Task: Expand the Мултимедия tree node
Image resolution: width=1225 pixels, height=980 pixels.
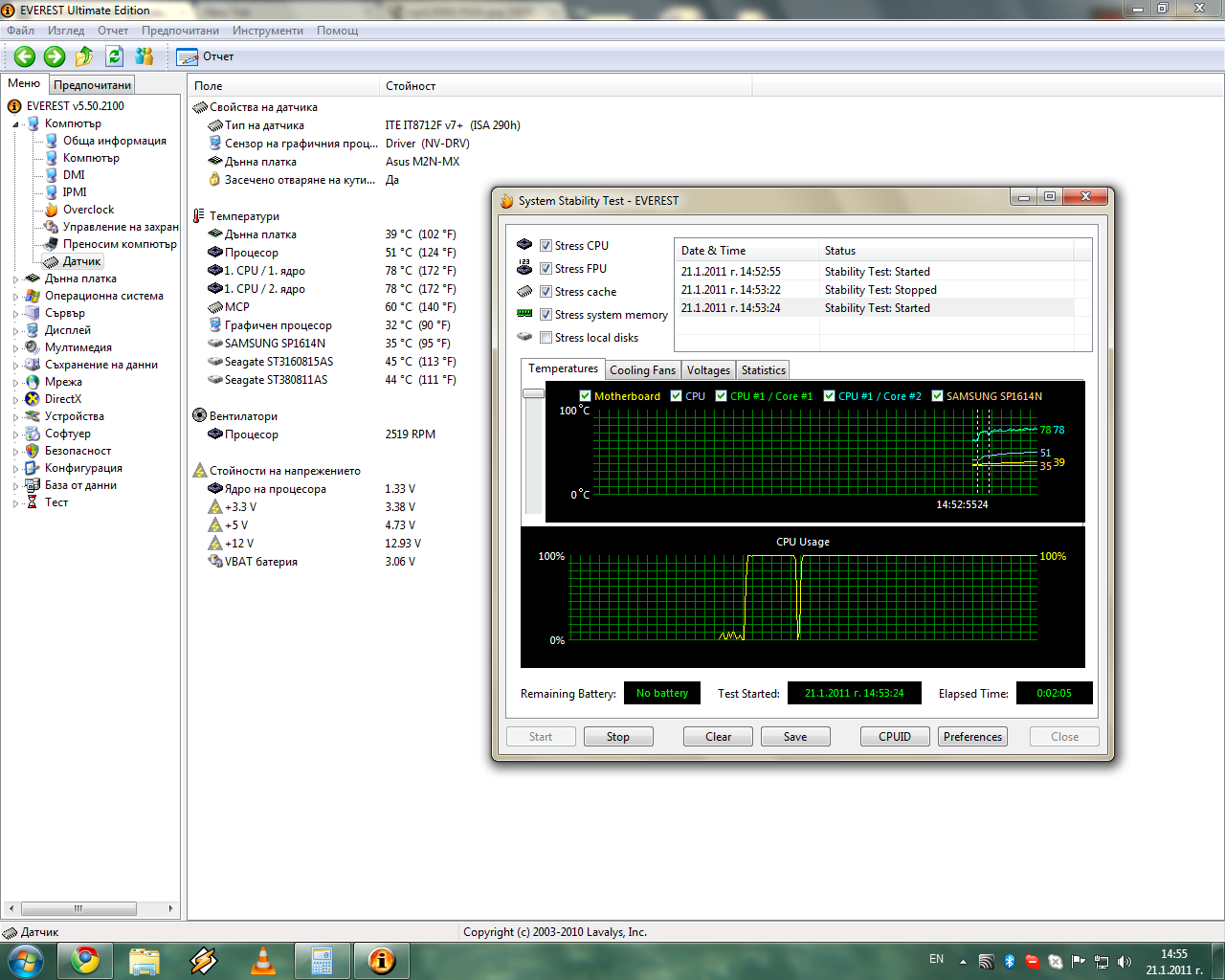Action: [16, 348]
